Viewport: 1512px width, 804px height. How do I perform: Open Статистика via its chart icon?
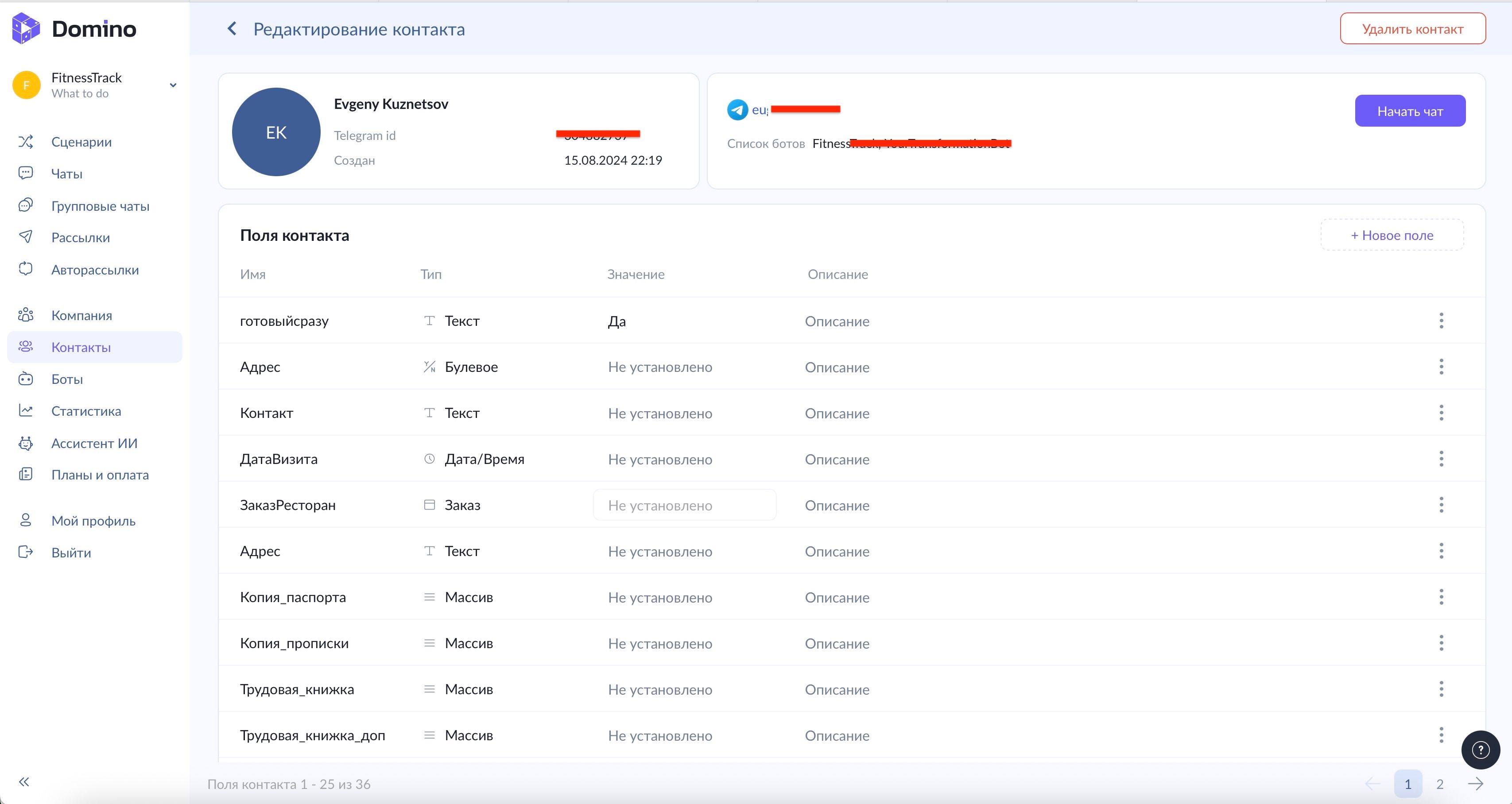pyautogui.click(x=25, y=411)
